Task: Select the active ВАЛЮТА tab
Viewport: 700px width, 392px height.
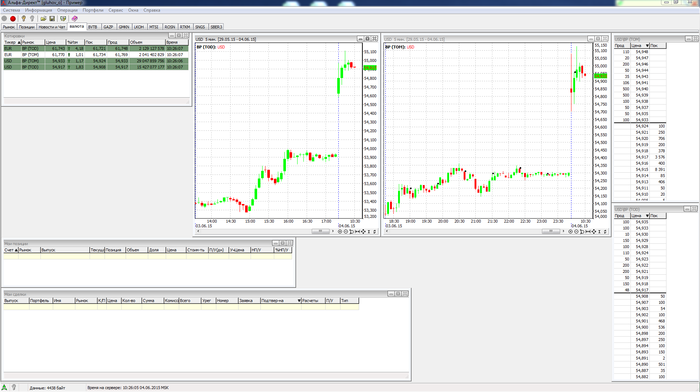Action: (77, 26)
